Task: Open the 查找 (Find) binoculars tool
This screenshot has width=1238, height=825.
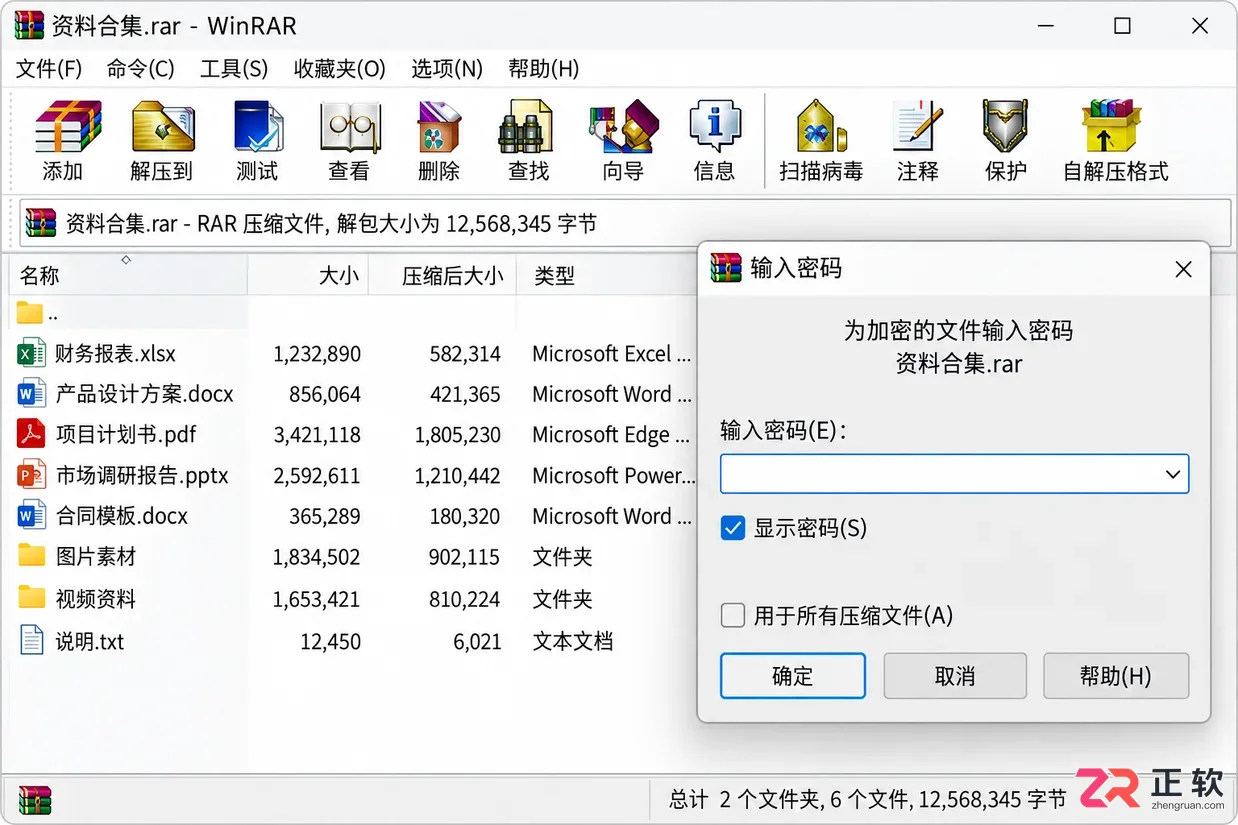Action: 526,127
